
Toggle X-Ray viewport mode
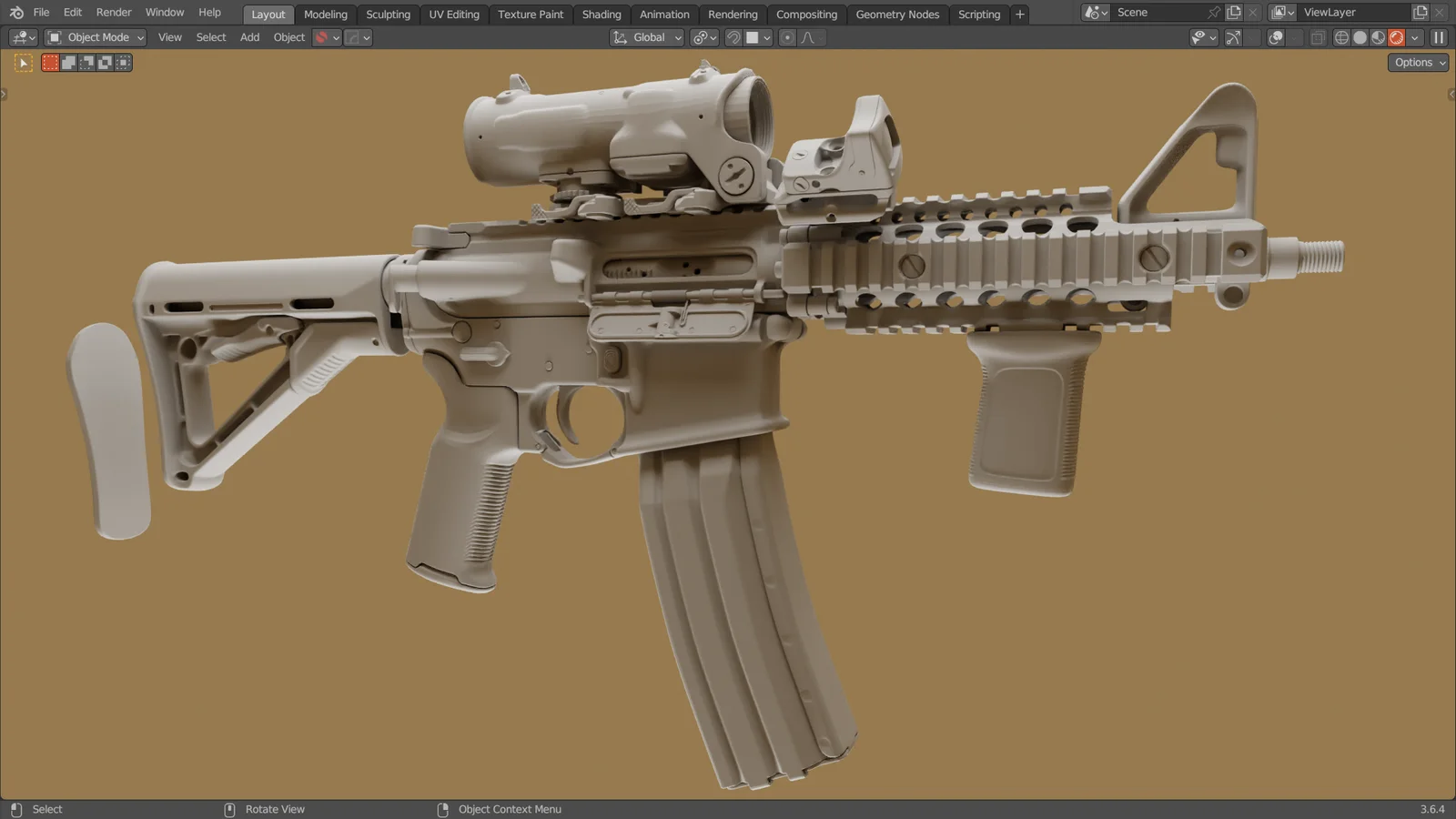1317,37
